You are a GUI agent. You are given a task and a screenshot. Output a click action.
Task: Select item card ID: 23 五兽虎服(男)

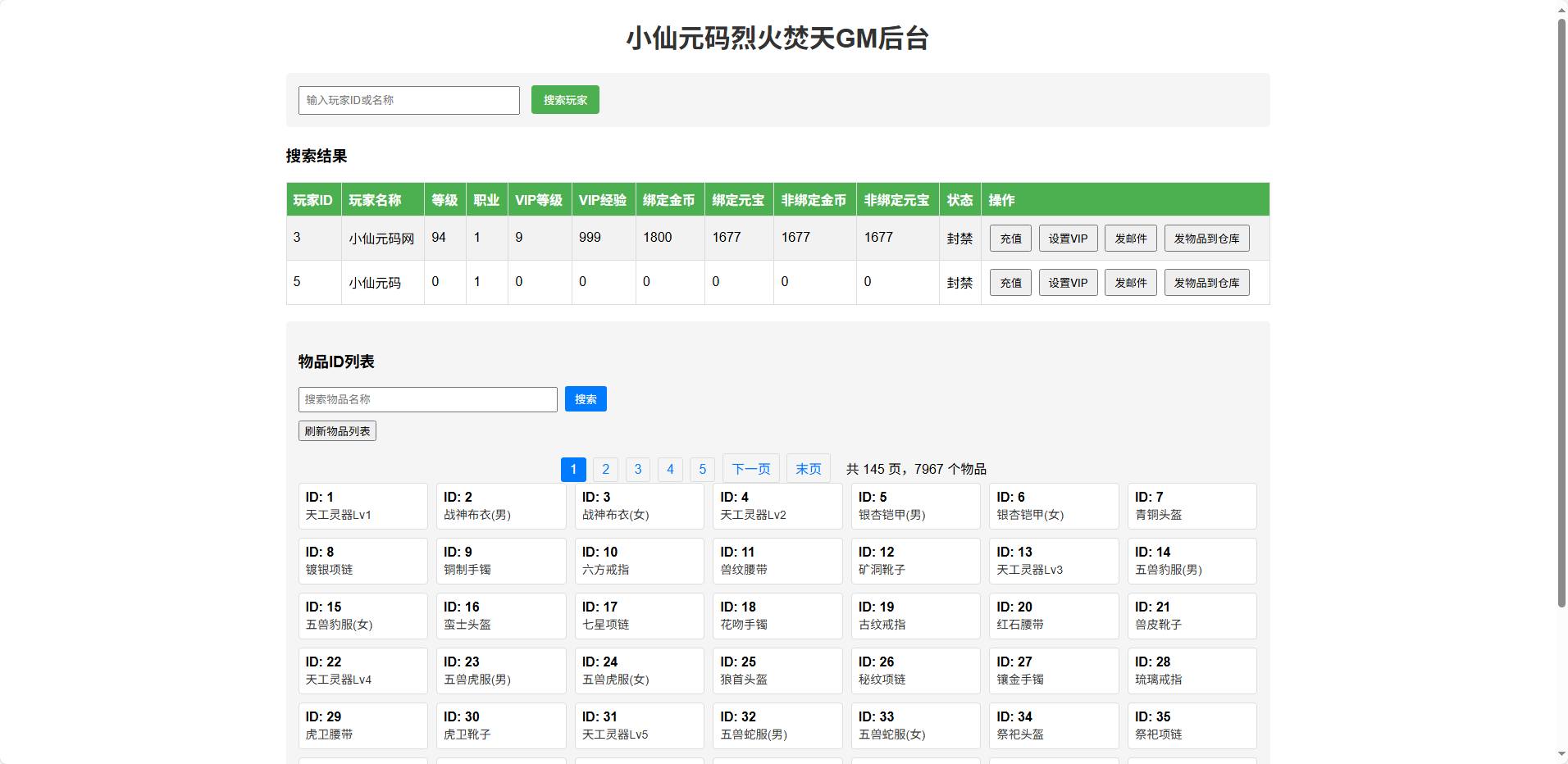tap(501, 671)
